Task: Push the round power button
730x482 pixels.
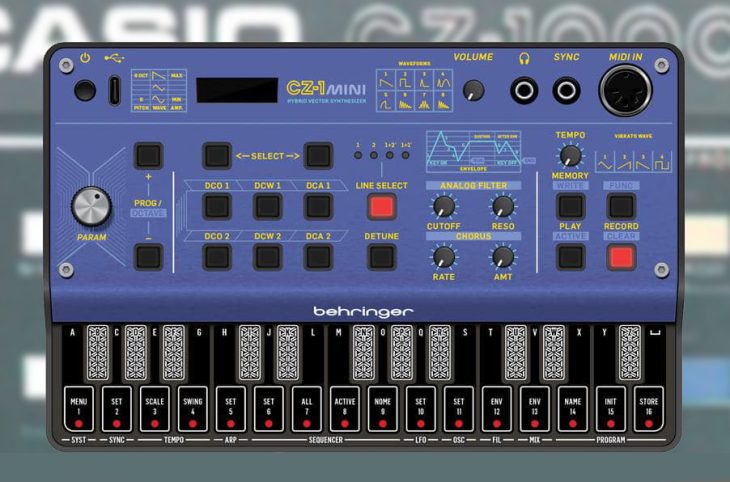Action: [x=85, y=90]
